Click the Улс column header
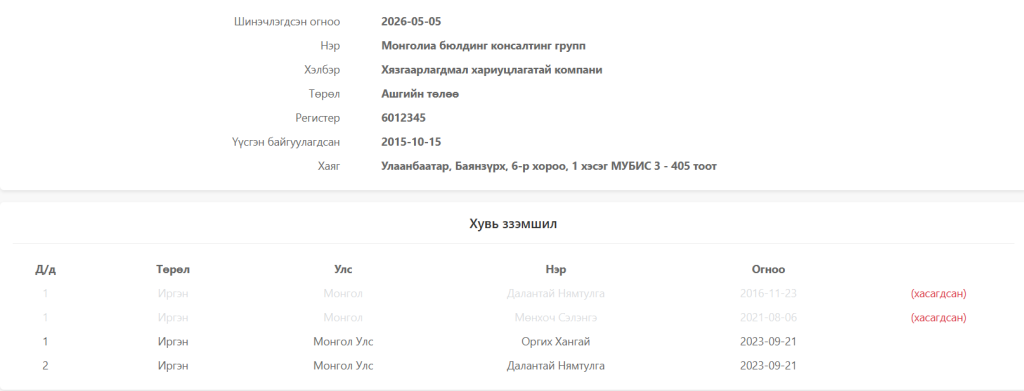The image size is (1024, 391). [x=343, y=269]
